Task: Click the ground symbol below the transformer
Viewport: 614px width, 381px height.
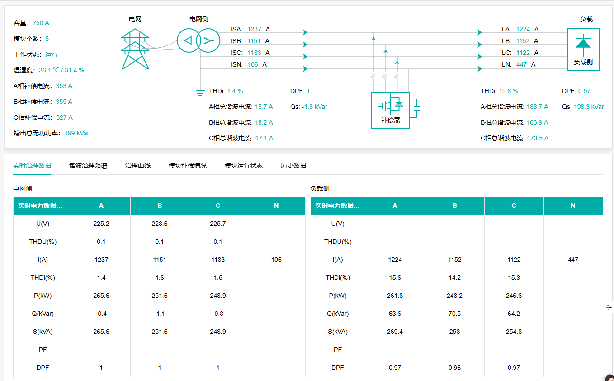Action: (200, 93)
